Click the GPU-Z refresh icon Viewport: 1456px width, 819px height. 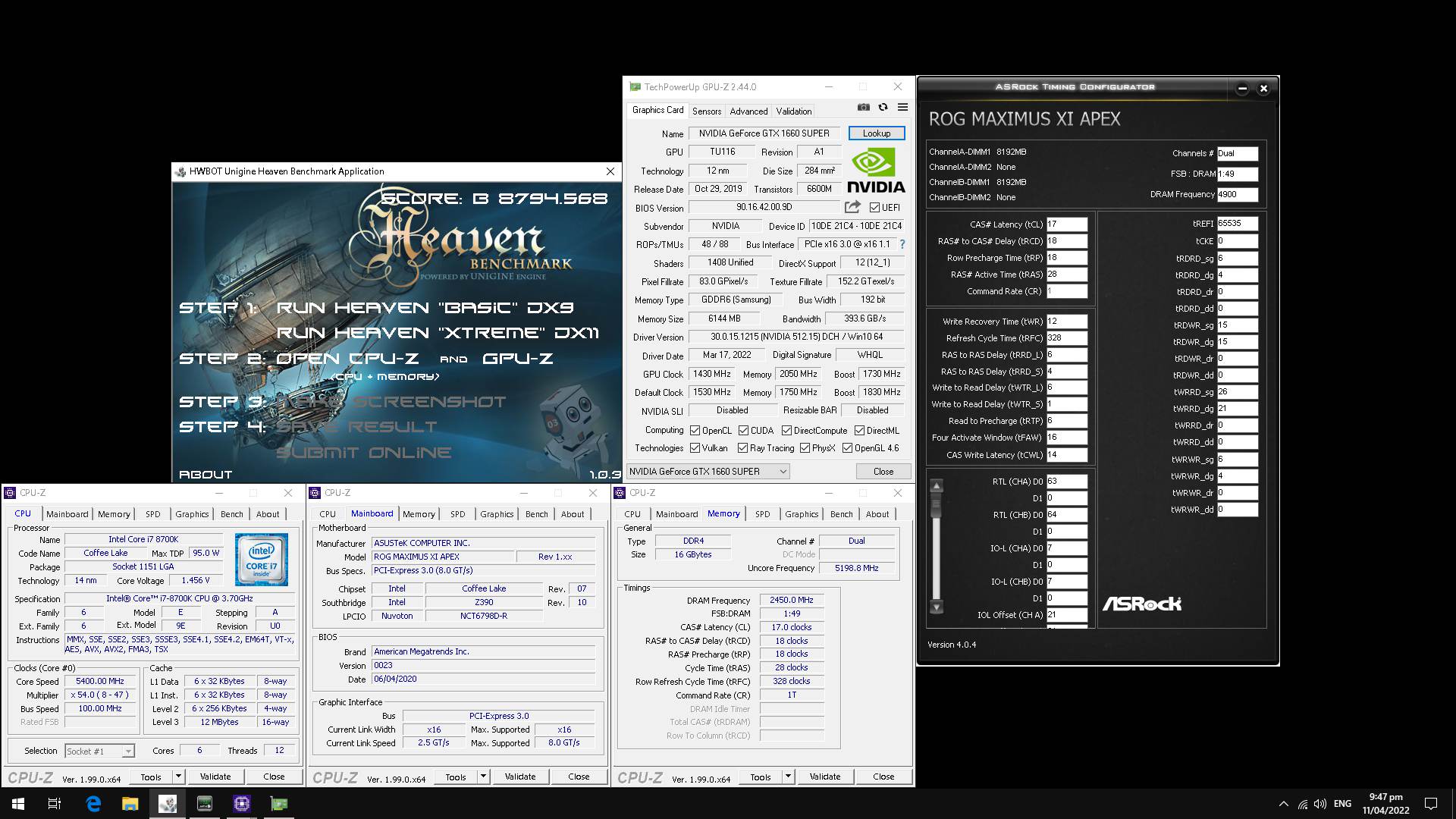pyautogui.click(x=883, y=108)
